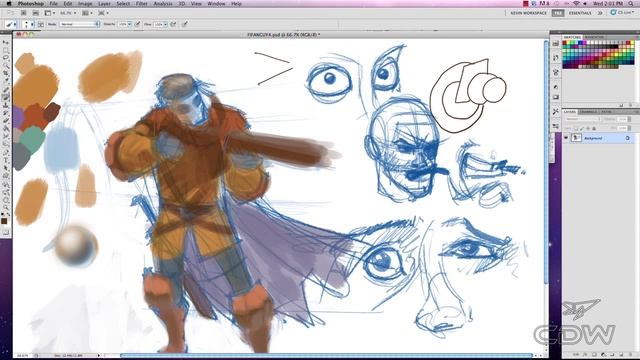Open the Window menu
640x360 pixels.
tap(216, 4)
